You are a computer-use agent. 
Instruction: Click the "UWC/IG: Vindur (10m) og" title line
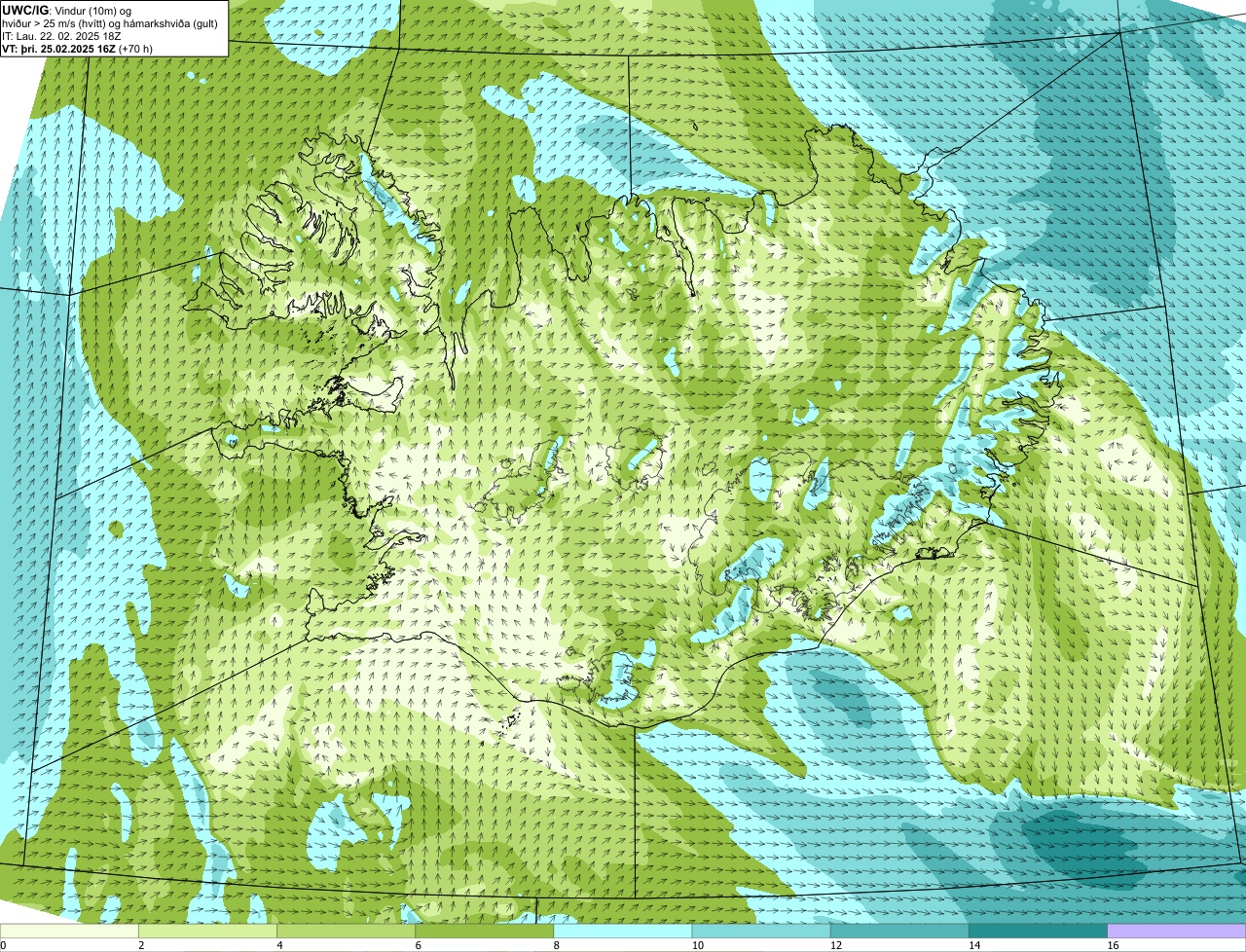click(66, 10)
